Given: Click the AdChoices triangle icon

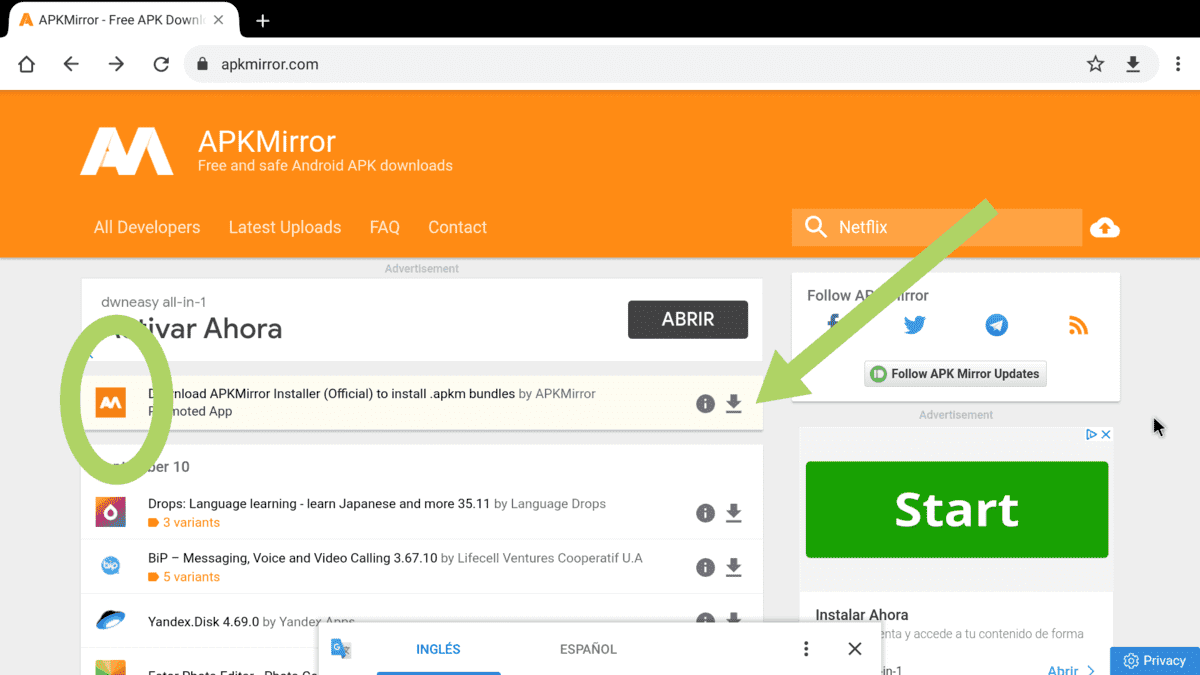Looking at the screenshot, I should coord(1092,435).
